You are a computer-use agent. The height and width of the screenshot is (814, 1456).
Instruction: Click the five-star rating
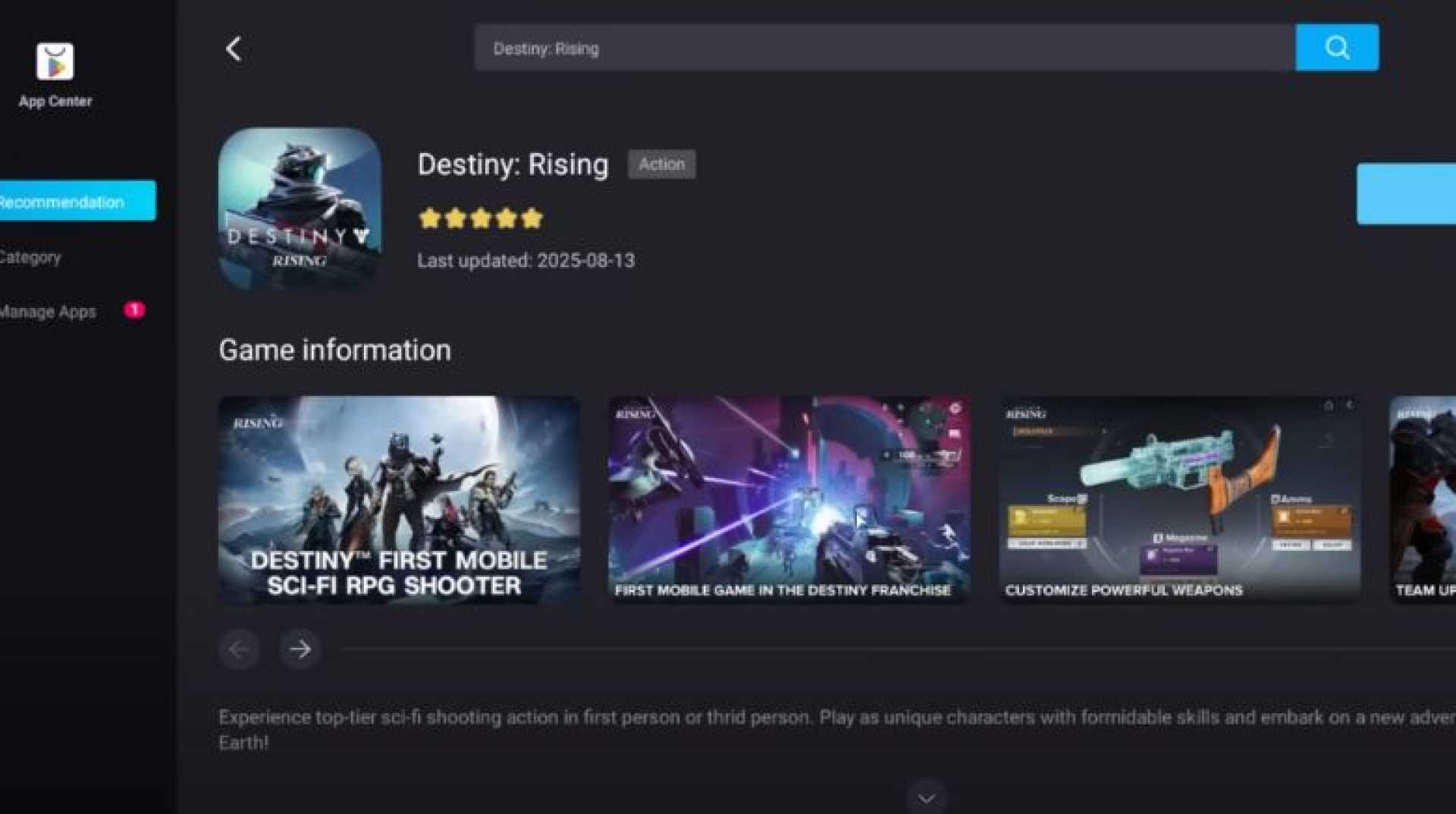click(481, 218)
